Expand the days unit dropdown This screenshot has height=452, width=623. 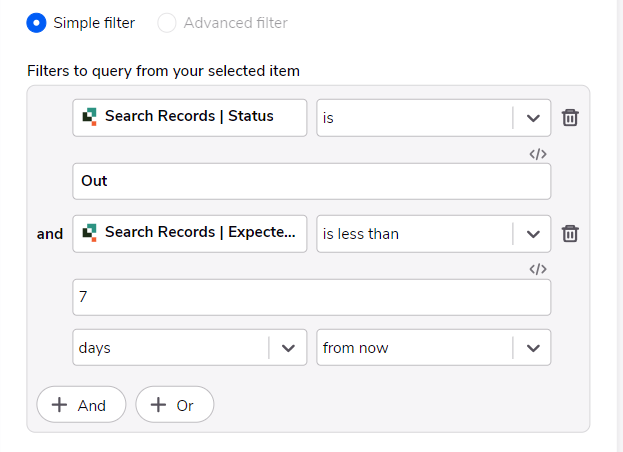click(190, 348)
